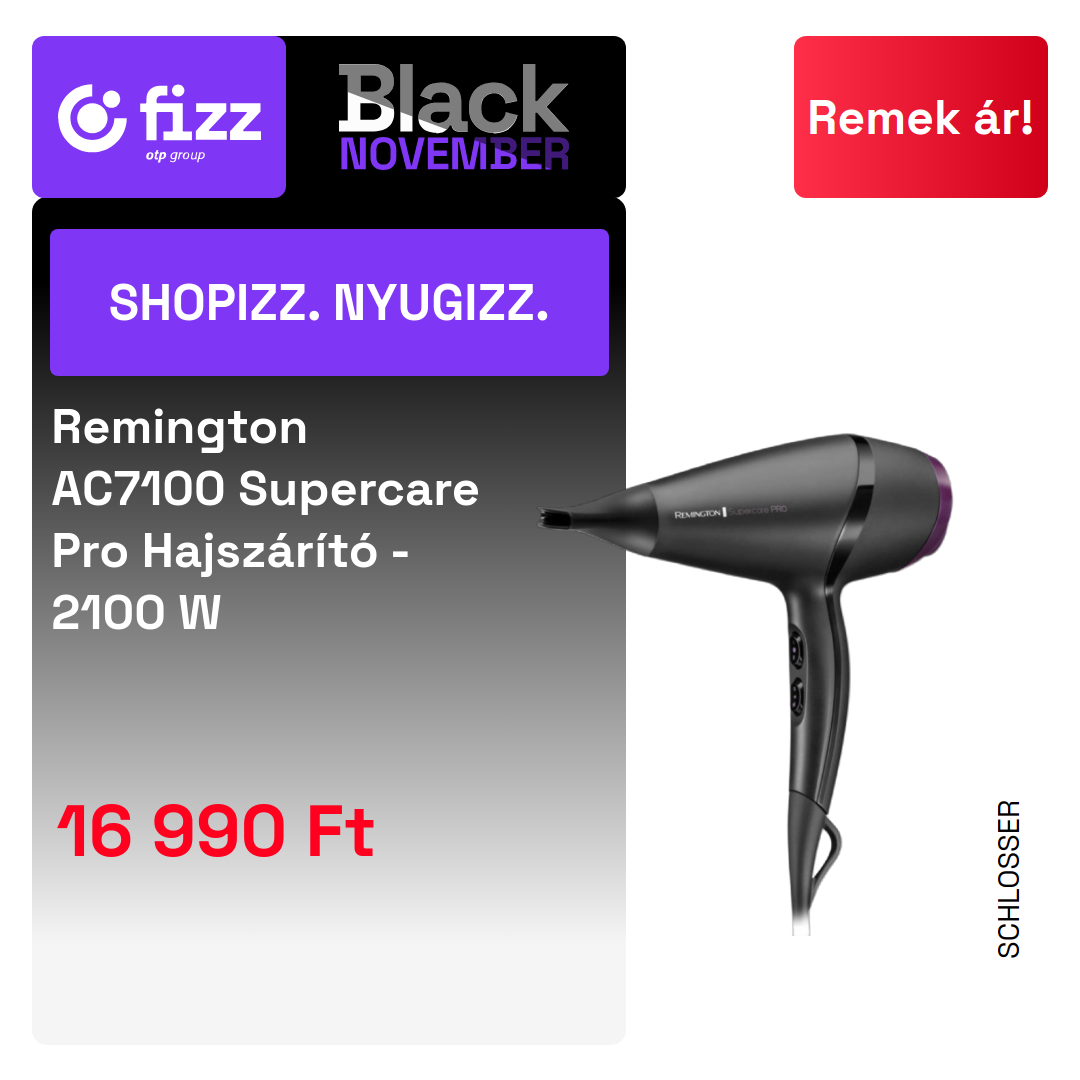Screen dimensions: 1080x1080
Task: Click the purple NOVEMBER text
Action: (455, 154)
